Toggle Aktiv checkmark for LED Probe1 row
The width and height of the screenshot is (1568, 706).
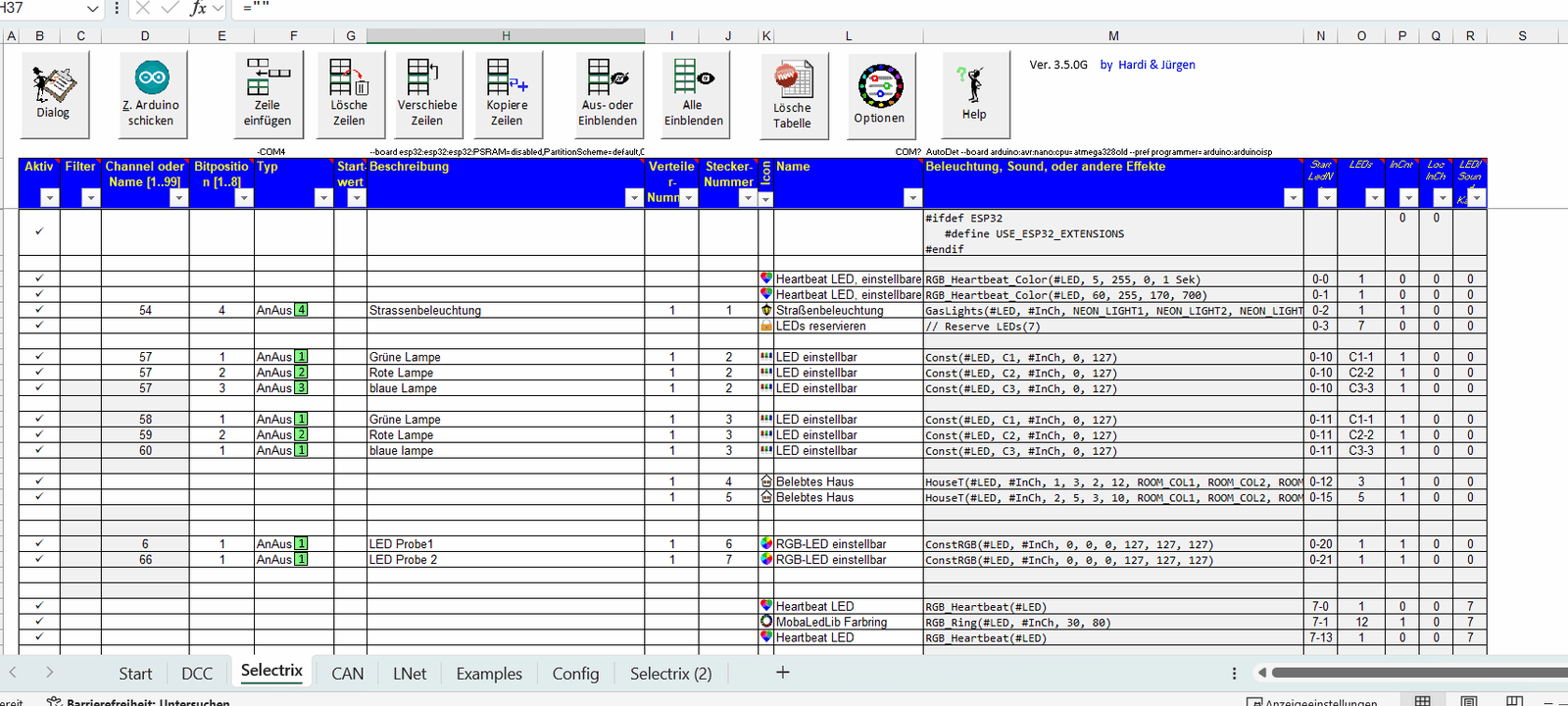point(39,543)
